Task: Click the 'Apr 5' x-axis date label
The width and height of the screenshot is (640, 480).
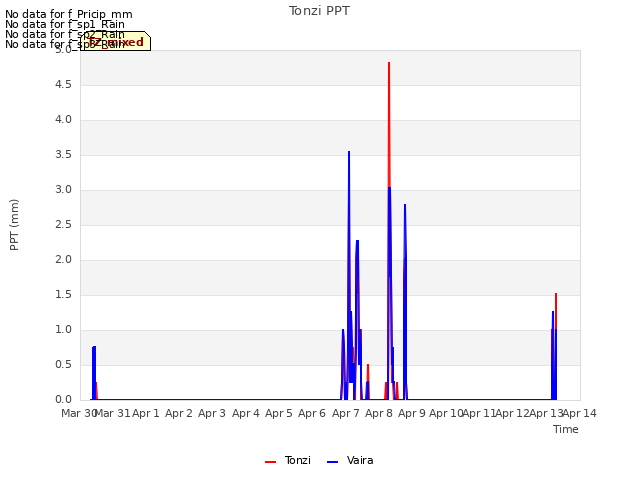Action: click(x=279, y=413)
